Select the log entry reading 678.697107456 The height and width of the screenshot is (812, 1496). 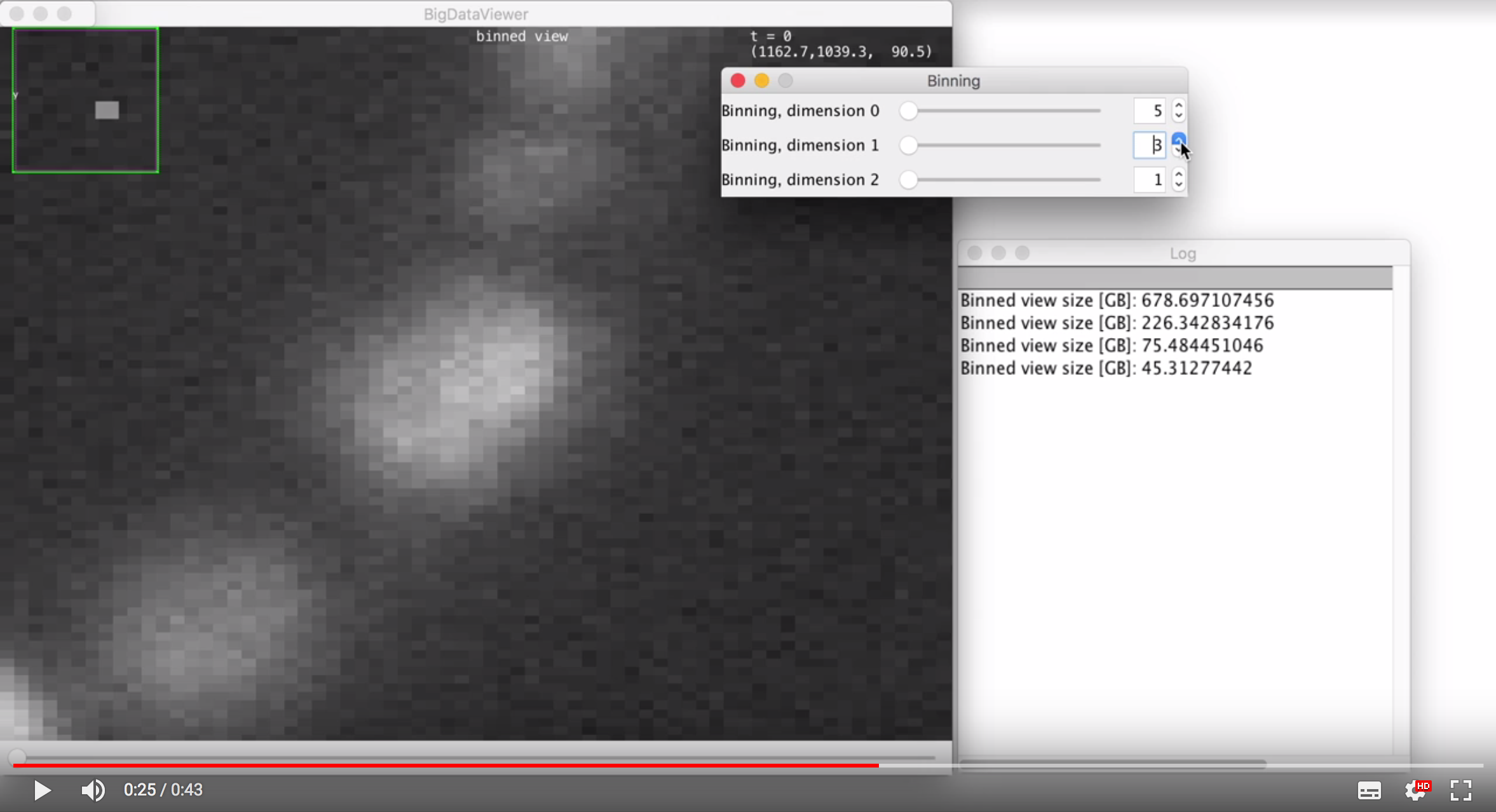coord(1116,299)
